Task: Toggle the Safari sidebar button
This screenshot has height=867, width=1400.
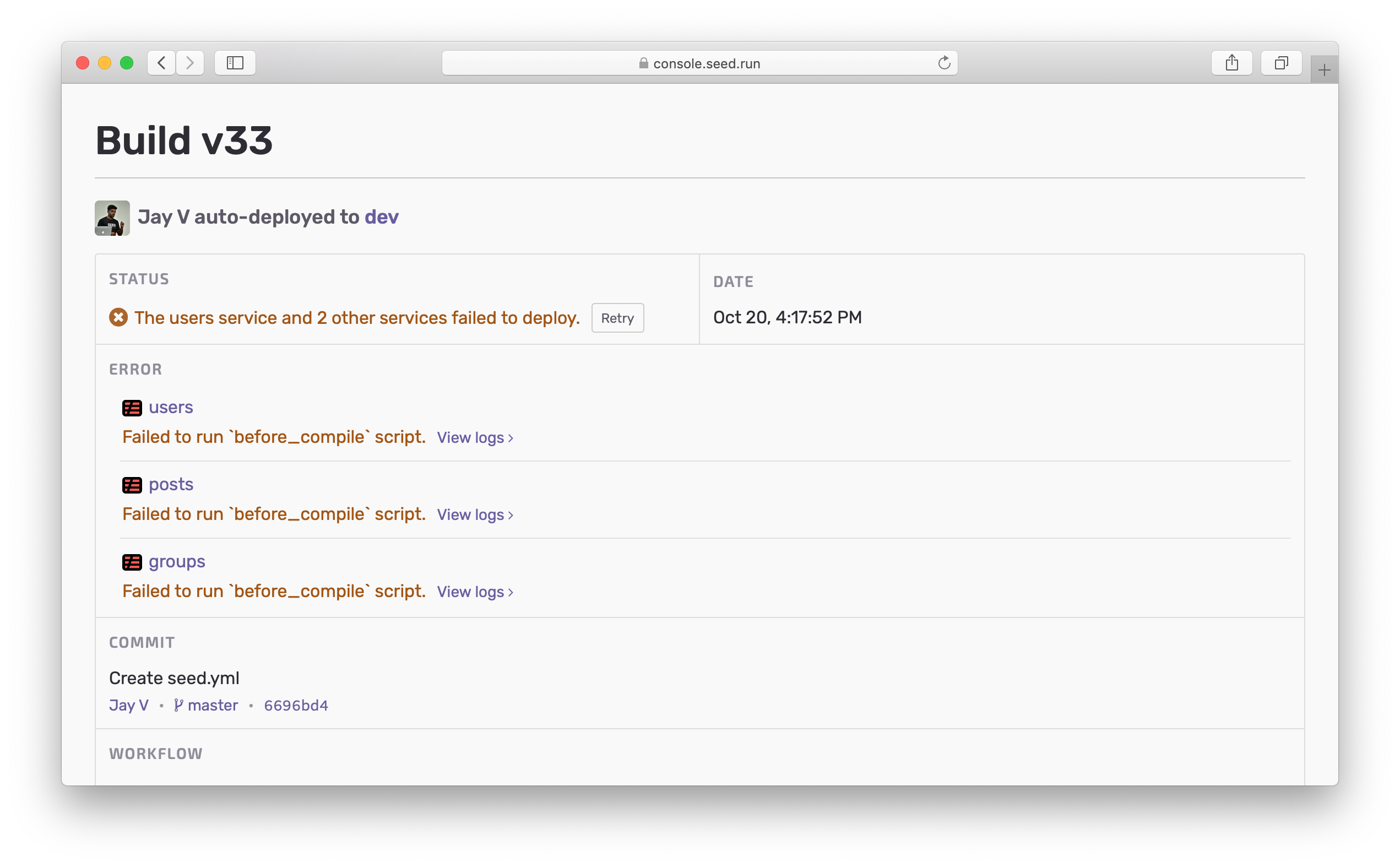Action: pos(235,62)
